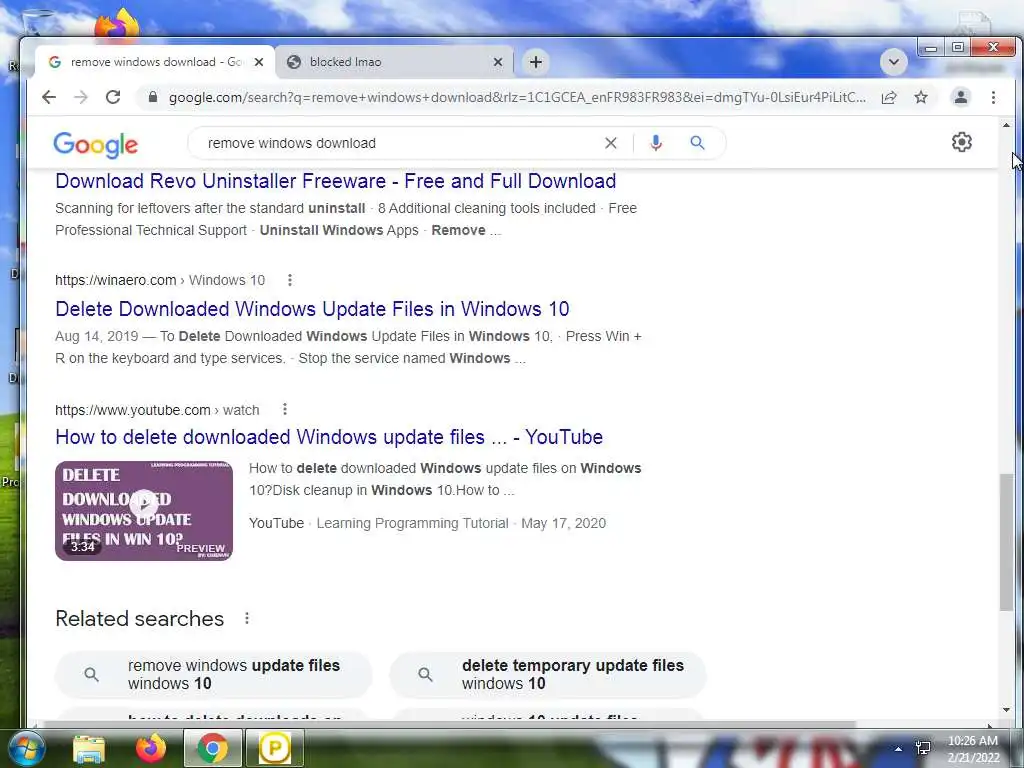The width and height of the screenshot is (1024, 768).
Task: Click the Google logo
Action: [95, 144]
